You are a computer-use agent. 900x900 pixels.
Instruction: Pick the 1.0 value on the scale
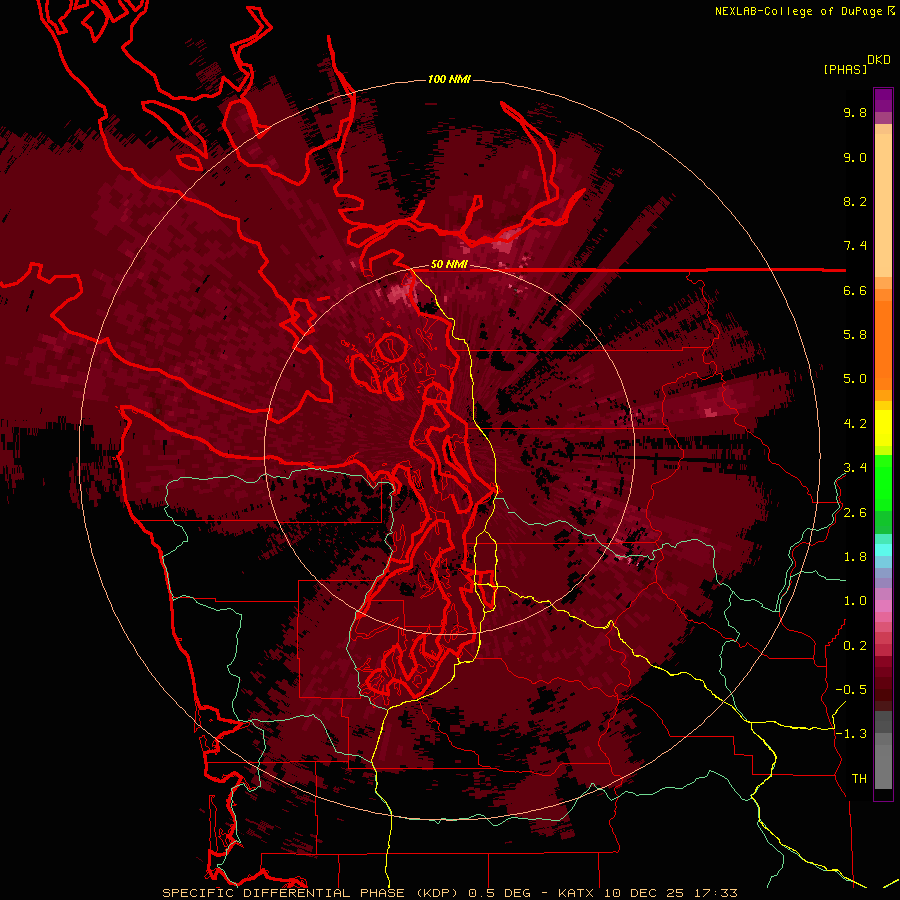(855, 601)
